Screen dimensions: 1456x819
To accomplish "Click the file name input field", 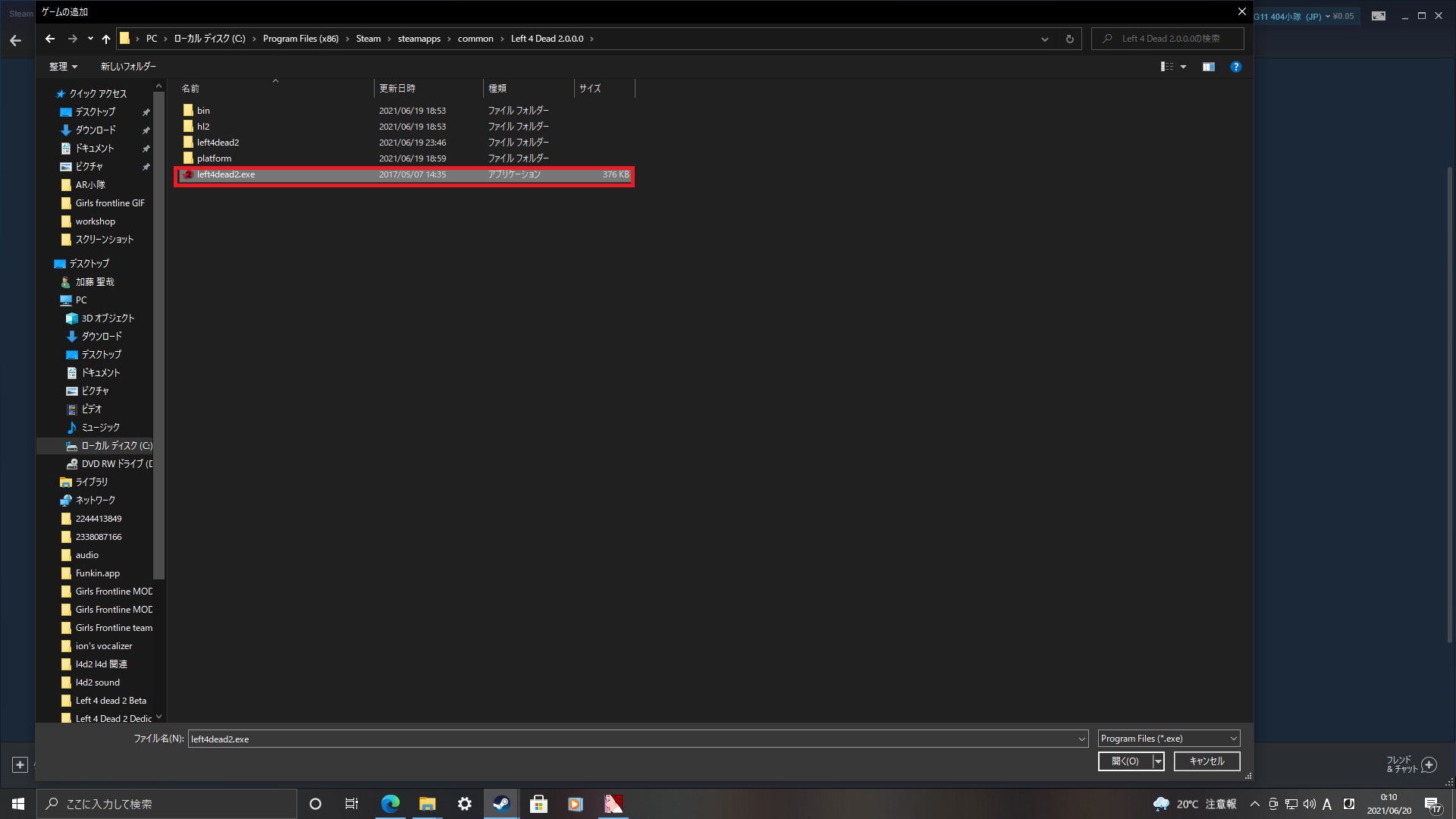I will click(x=629, y=739).
